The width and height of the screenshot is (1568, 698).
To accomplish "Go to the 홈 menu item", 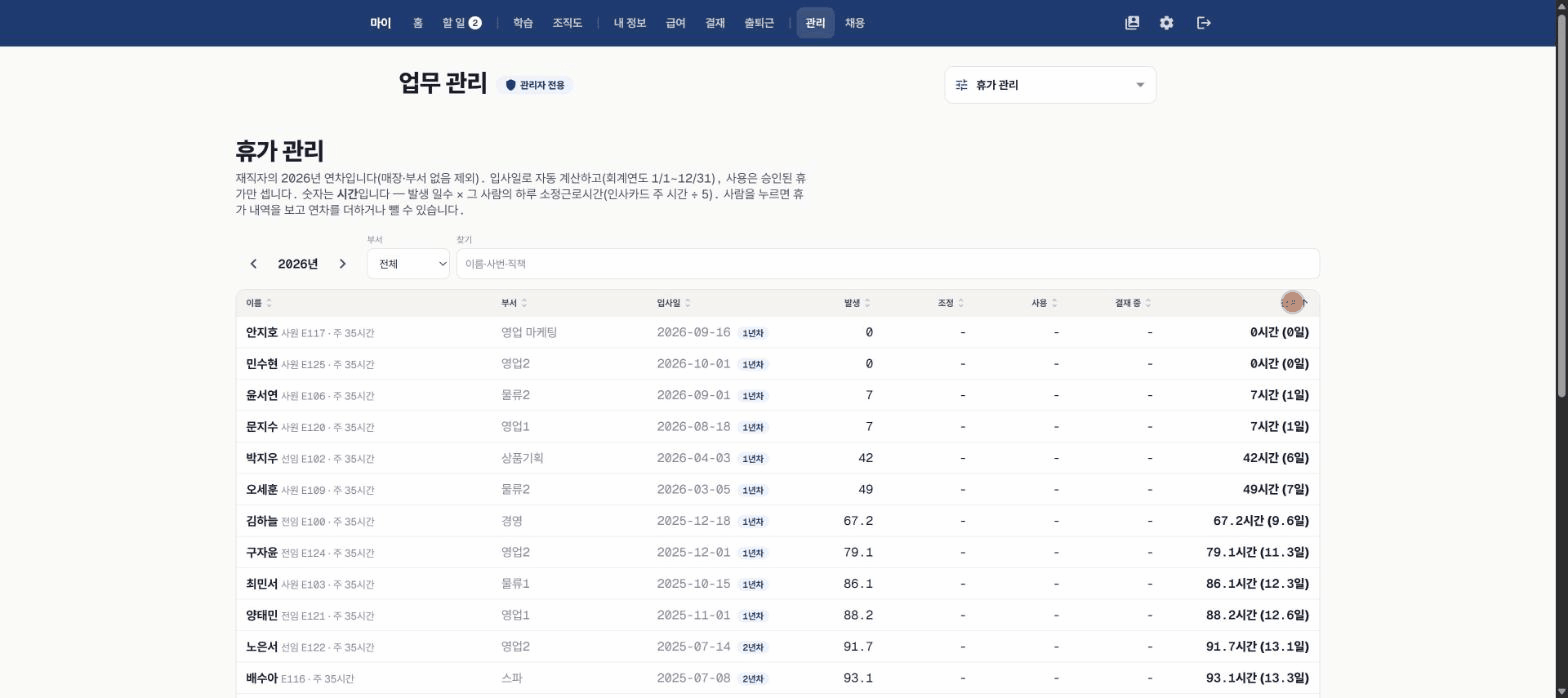I will pyautogui.click(x=418, y=23).
